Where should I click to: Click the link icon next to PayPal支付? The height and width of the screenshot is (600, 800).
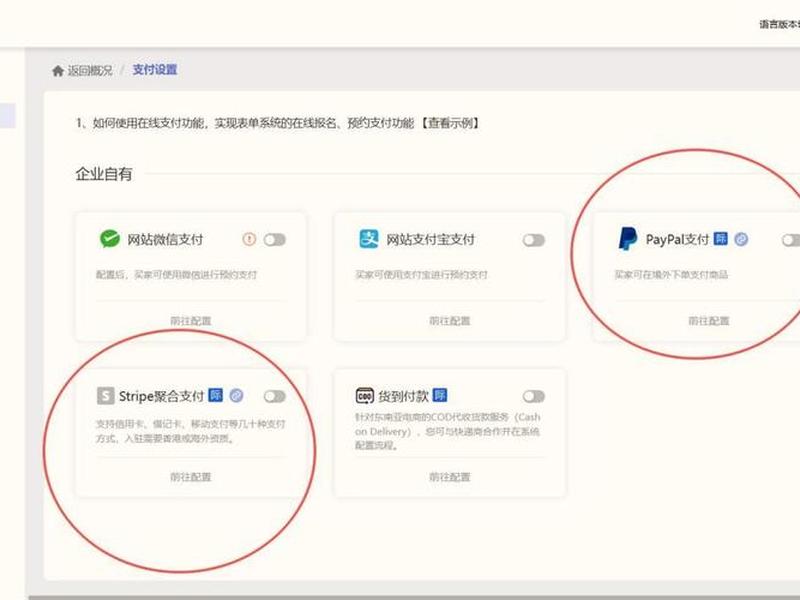741,239
